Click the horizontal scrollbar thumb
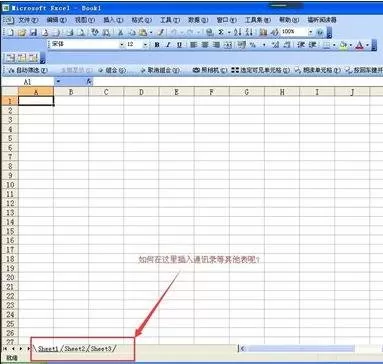This screenshot has height=364, width=383. [301, 349]
